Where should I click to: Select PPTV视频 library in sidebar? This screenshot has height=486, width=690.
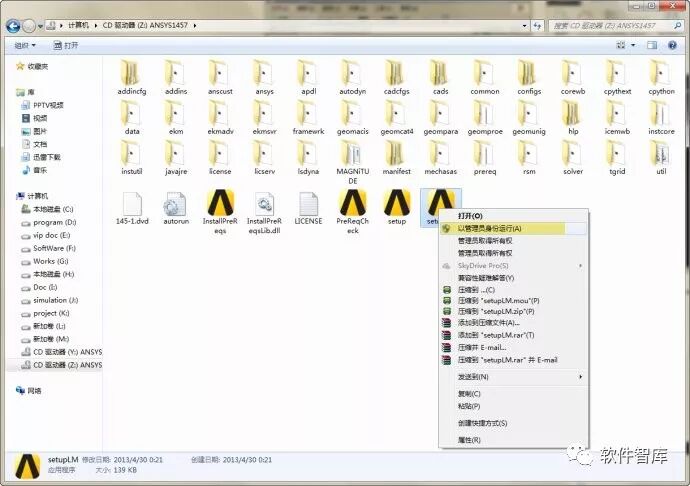point(43,105)
